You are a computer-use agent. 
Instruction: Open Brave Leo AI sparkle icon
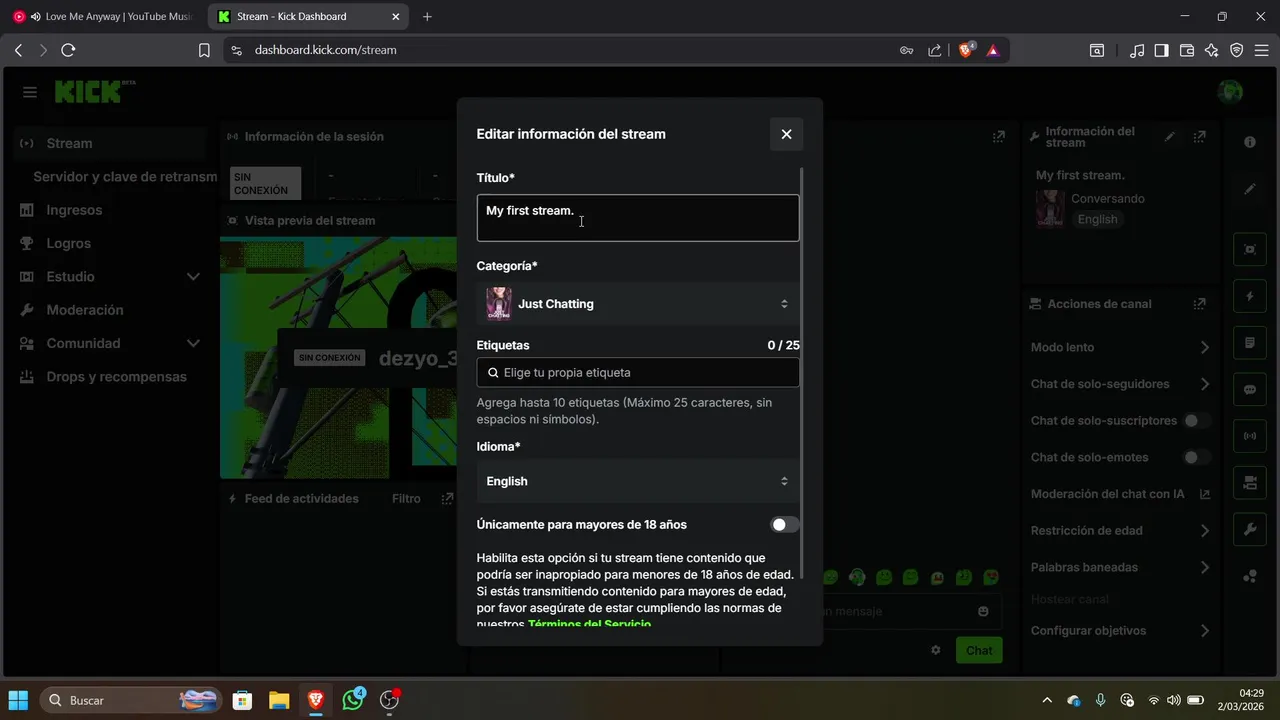pyautogui.click(x=1212, y=50)
